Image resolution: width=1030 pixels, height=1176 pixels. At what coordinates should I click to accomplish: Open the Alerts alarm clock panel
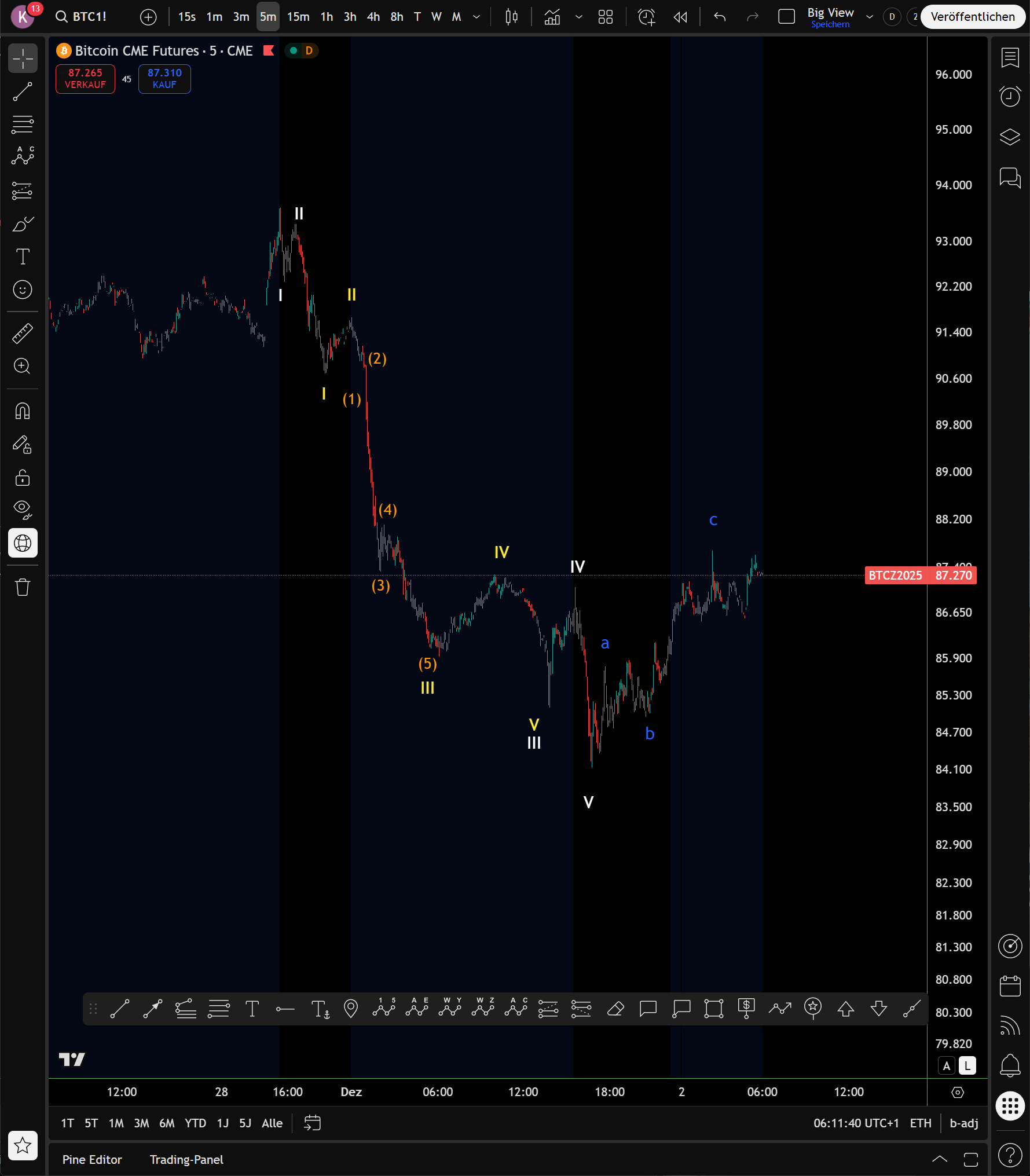tap(1010, 96)
